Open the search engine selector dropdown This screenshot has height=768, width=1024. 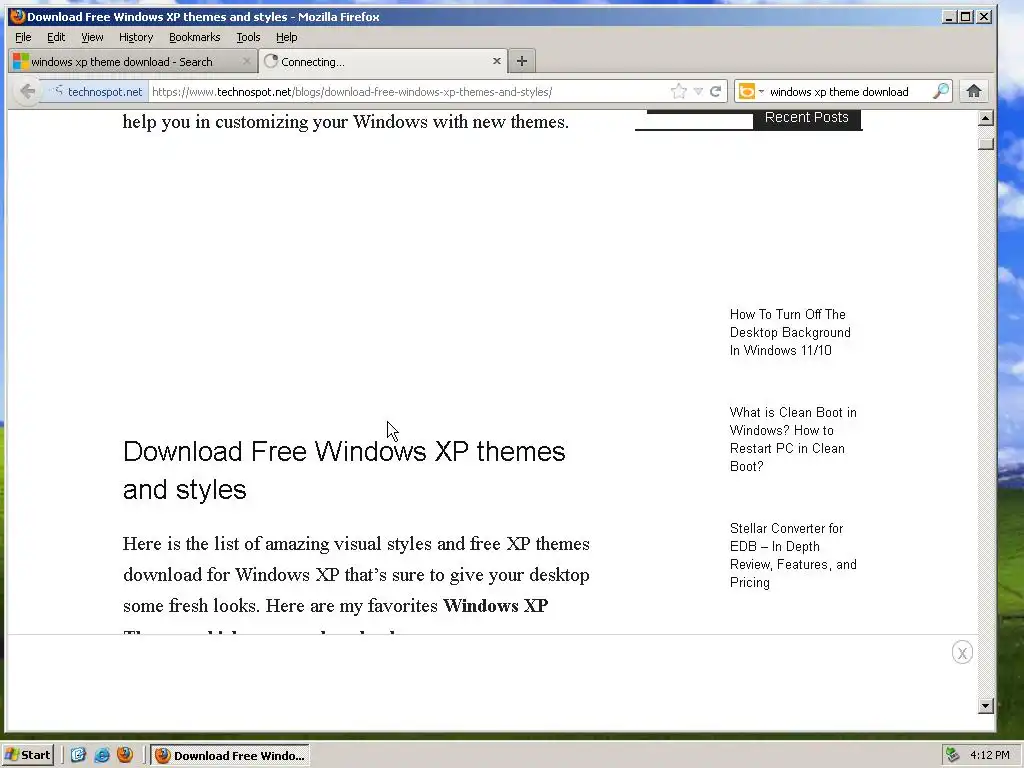[750, 91]
